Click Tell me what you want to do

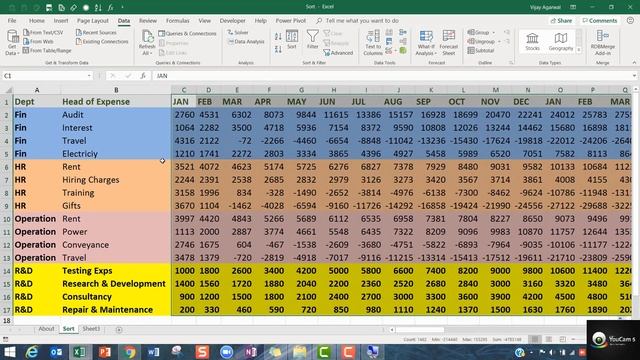pyautogui.click(x=362, y=20)
